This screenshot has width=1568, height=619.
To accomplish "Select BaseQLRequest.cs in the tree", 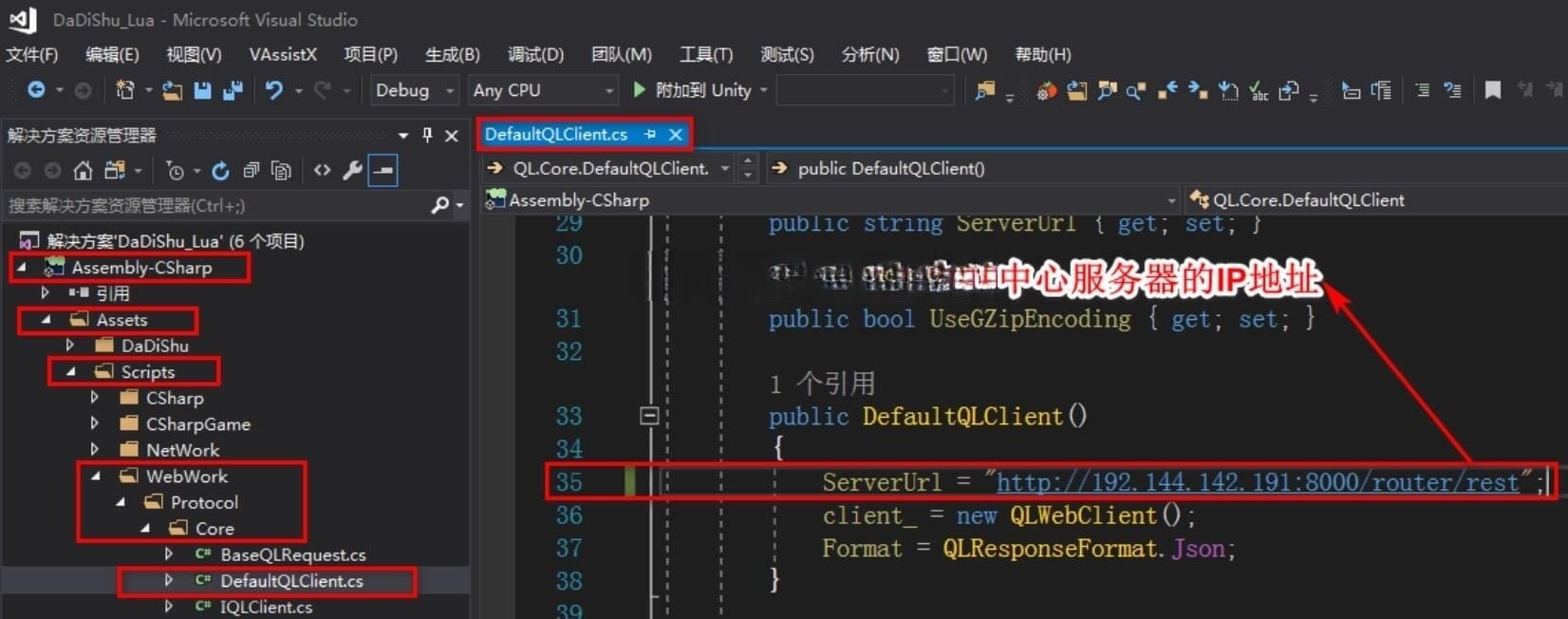I will [292, 554].
